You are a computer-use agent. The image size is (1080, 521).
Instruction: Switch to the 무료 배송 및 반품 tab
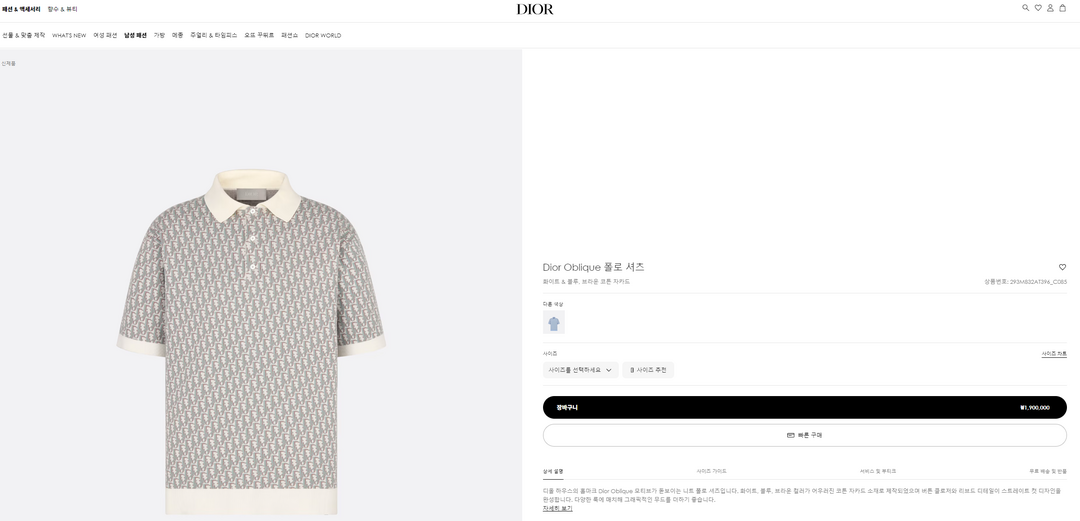tap(1048, 471)
